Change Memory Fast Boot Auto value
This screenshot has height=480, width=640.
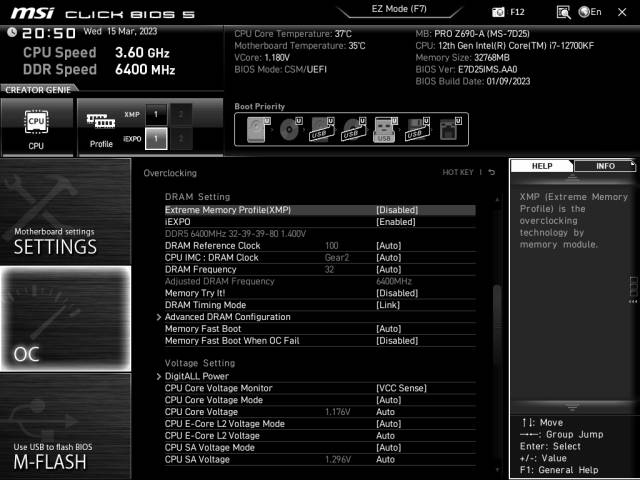(x=389, y=329)
